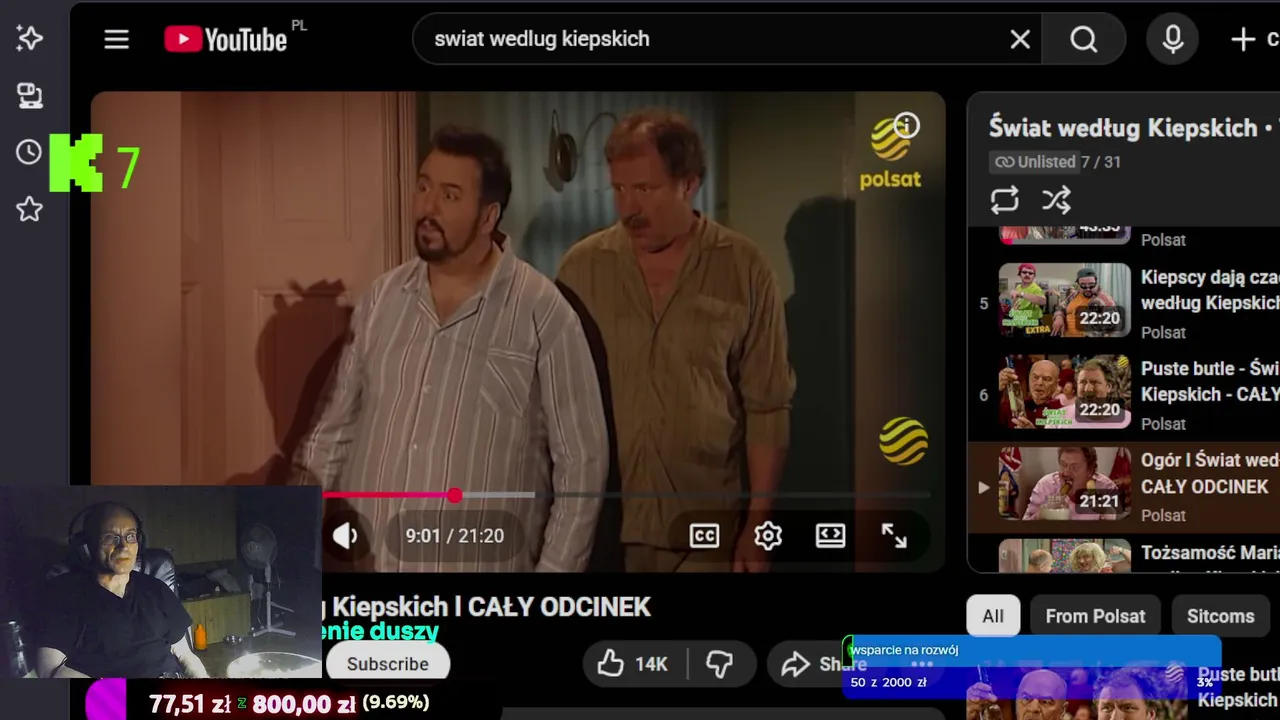Open the history clock sidebar icon
The width and height of the screenshot is (1280, 720).
click(29, 152)
